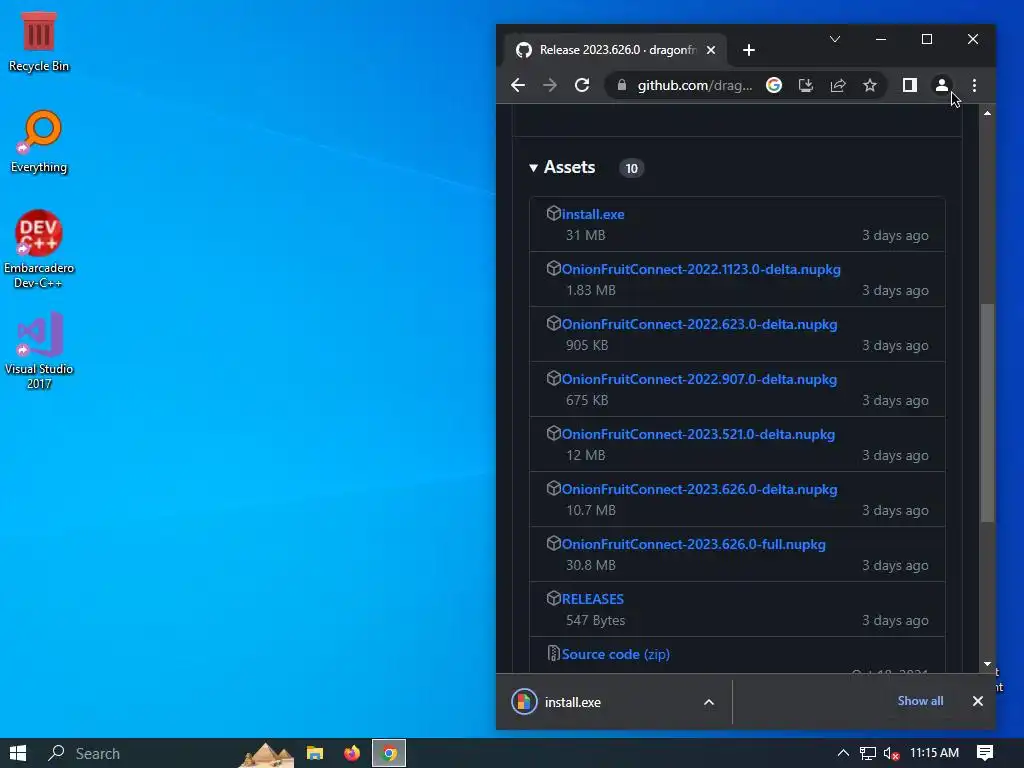This screenshot has height=768, width=1024.
Task: Click the page vertical scrollbar thumb
Action: pos(987,413)
